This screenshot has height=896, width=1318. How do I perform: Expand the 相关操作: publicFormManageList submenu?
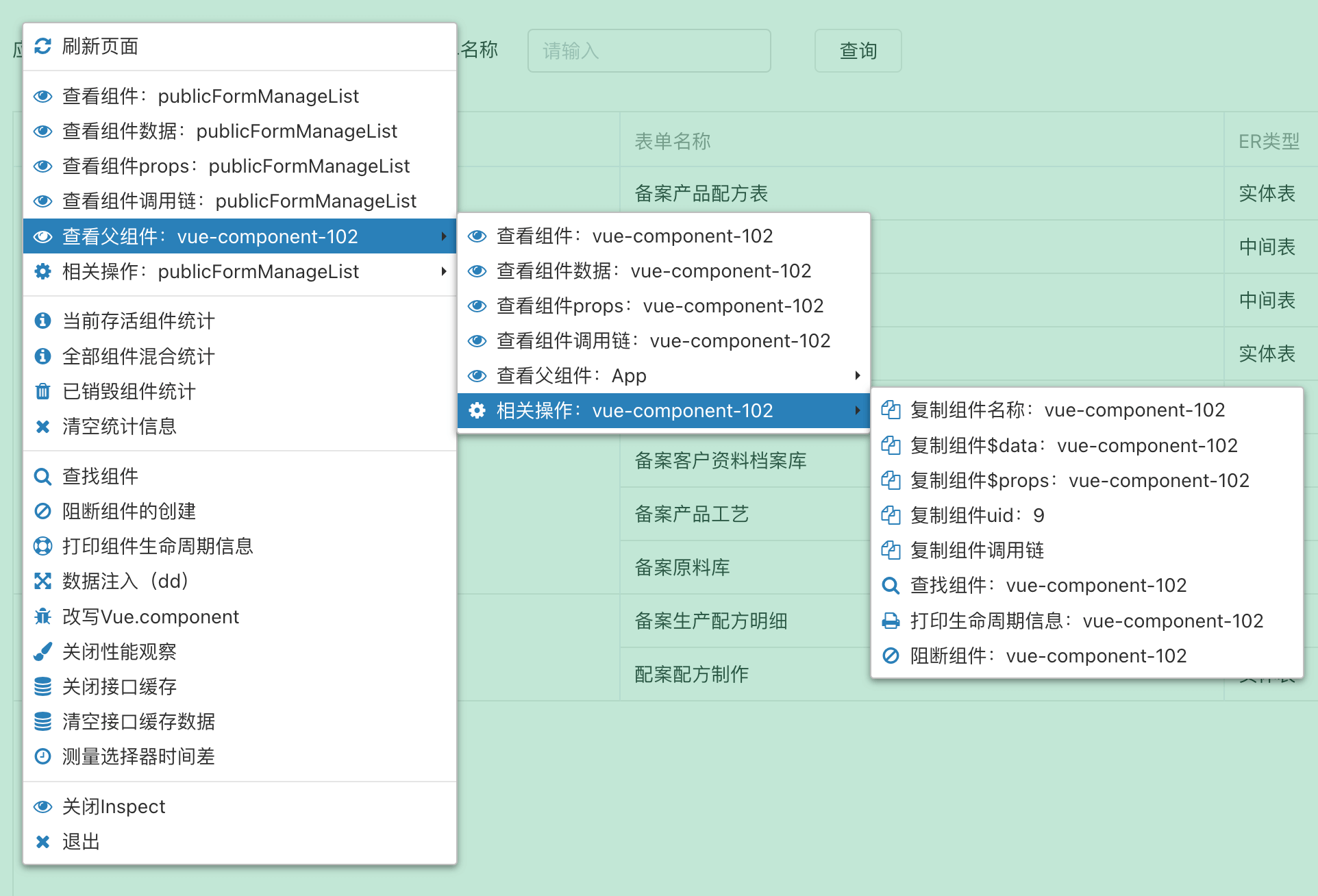click(444, 271)
